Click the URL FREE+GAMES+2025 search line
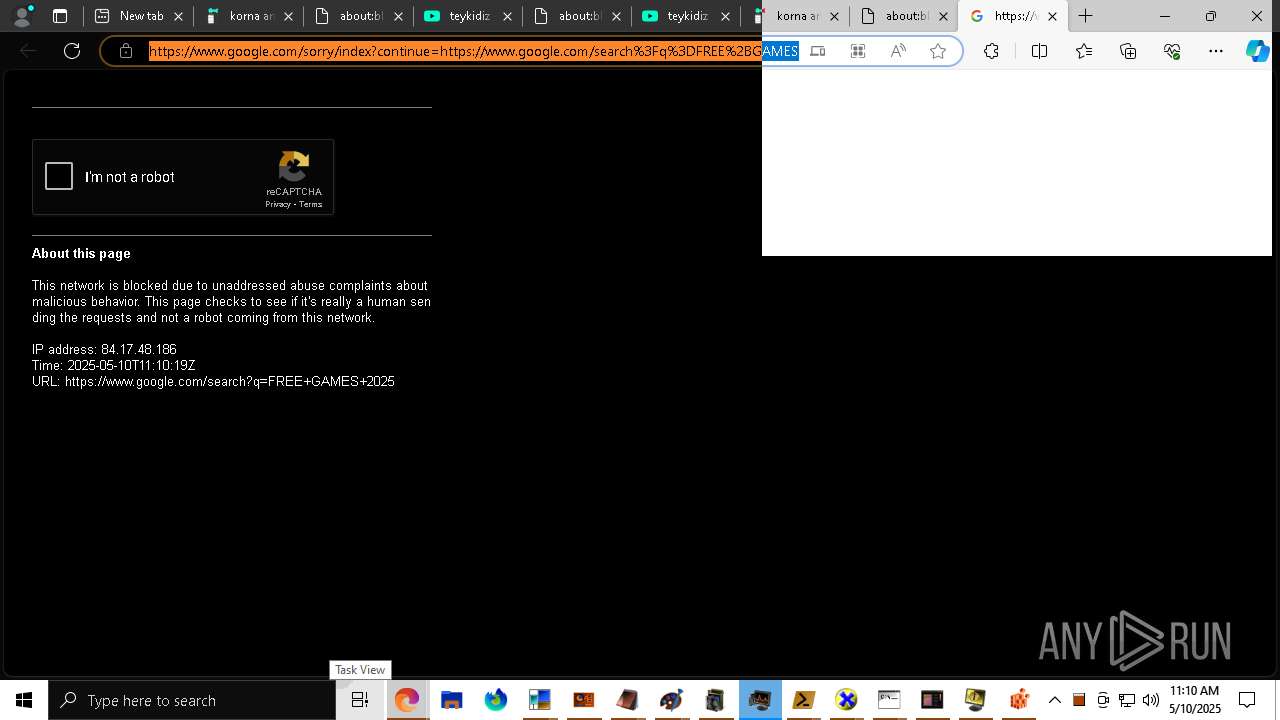Screen dimensions: 1280x720 (213, 381)
